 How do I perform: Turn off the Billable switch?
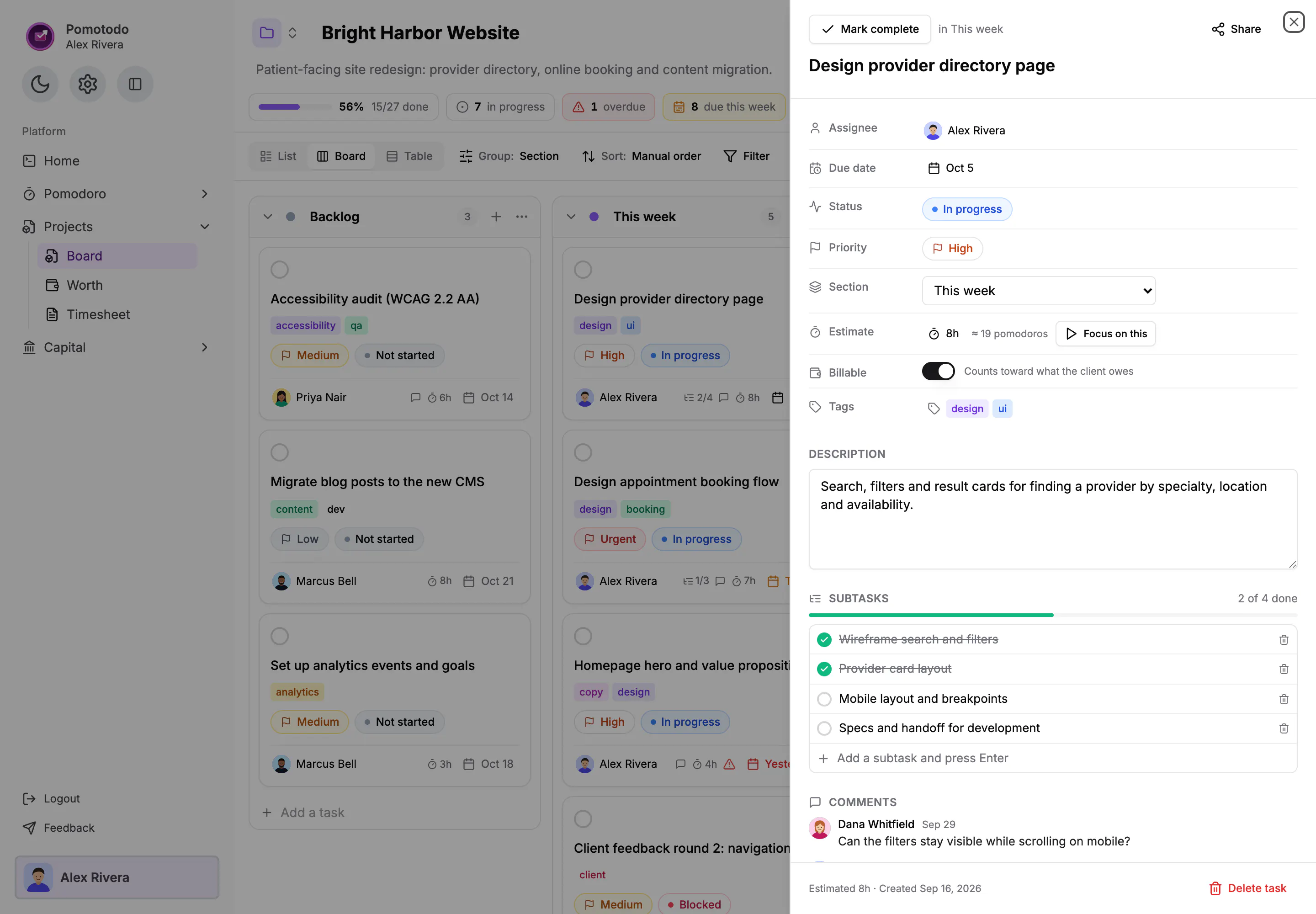[938, 371]
